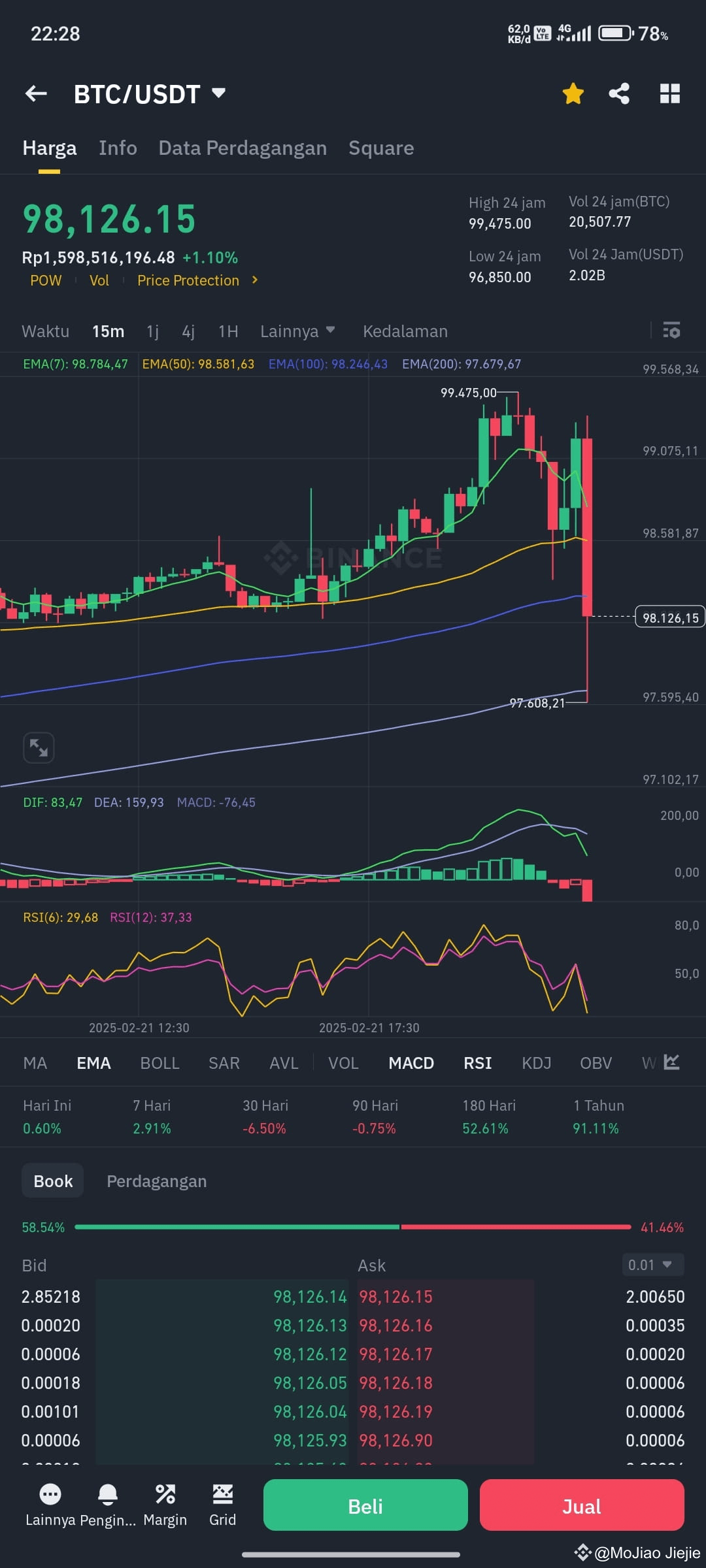Toggle the RSI sub-indicator
Viewport: 706px width, 1568px height.
coord(478,1063)
